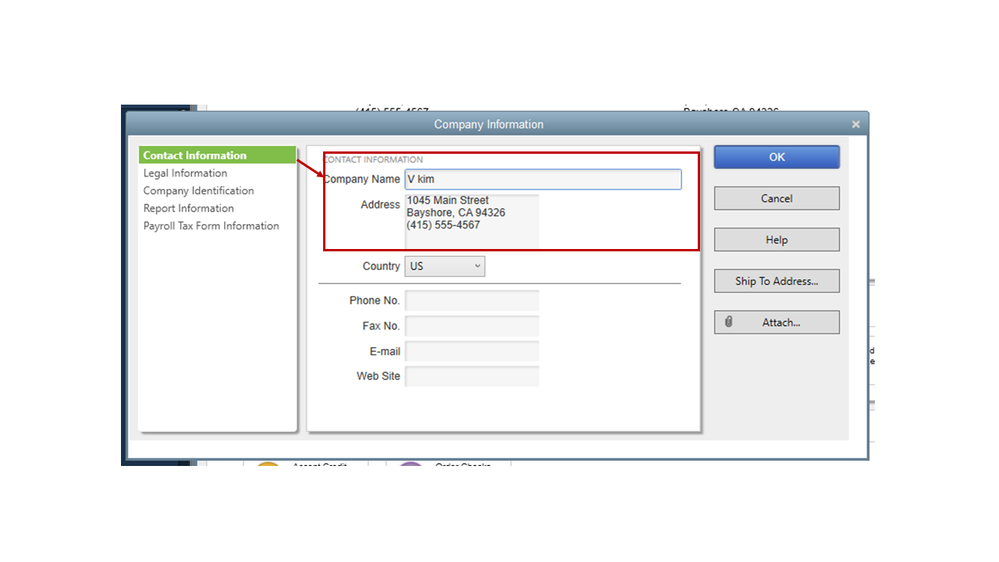This screenshot has height=562, width=999.
Task: Focus the E-mail input field
Action: pos(471,351)
